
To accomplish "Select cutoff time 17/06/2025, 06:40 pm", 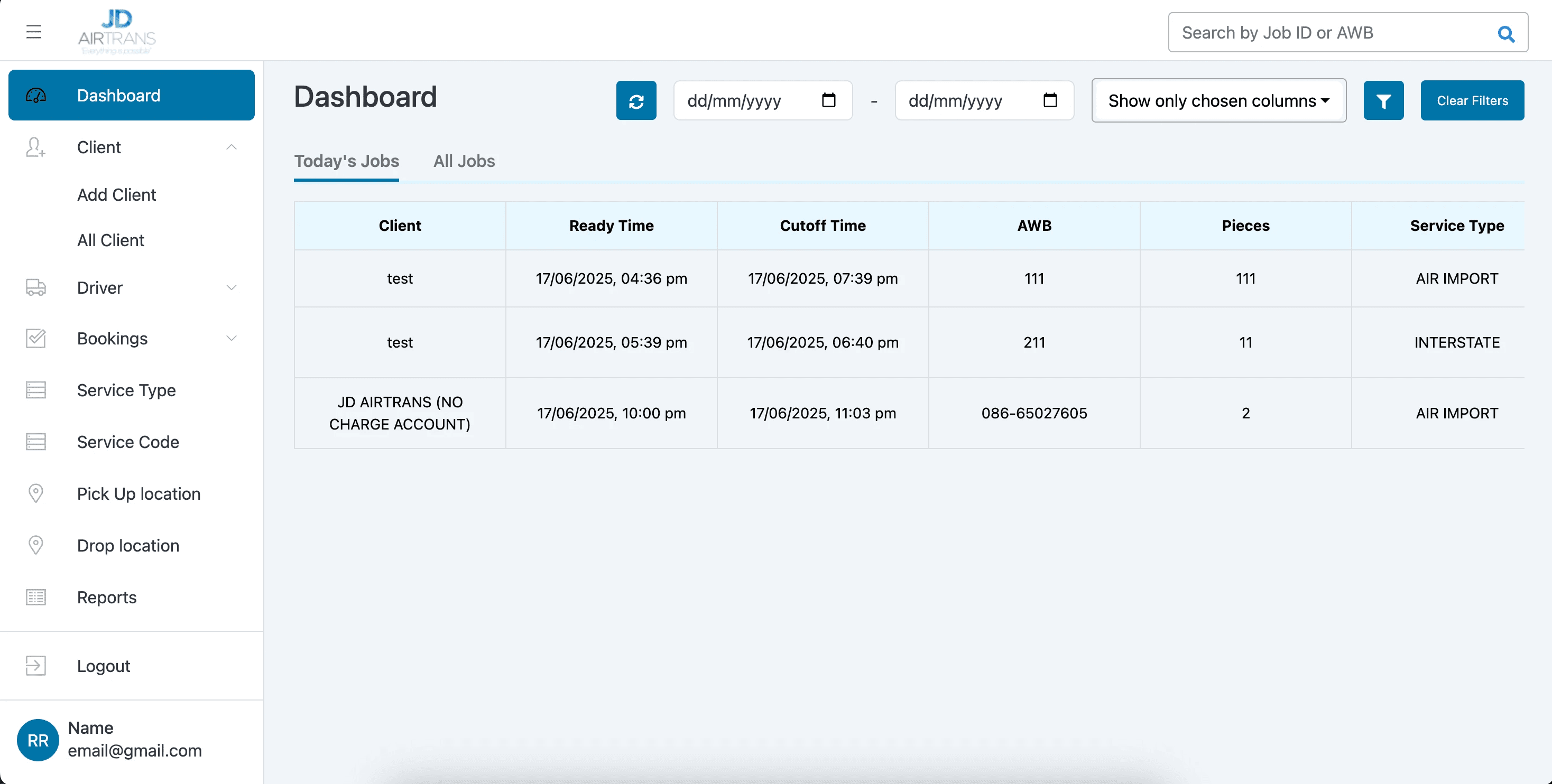I will (823, 342).
